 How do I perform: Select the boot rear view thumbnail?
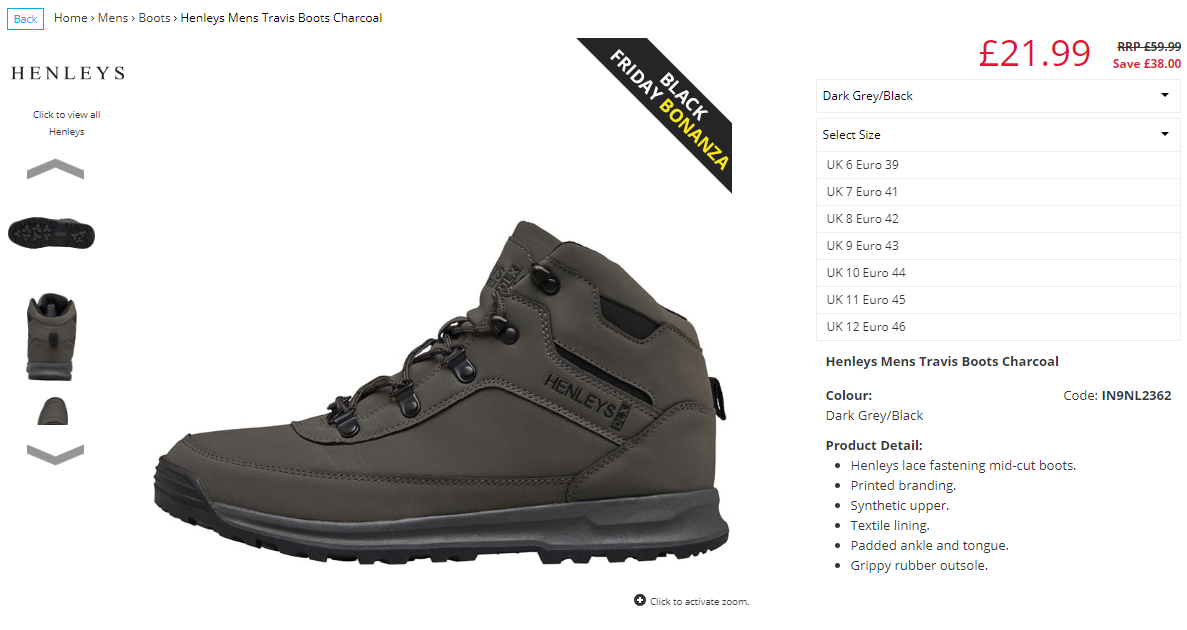[51, 336]
